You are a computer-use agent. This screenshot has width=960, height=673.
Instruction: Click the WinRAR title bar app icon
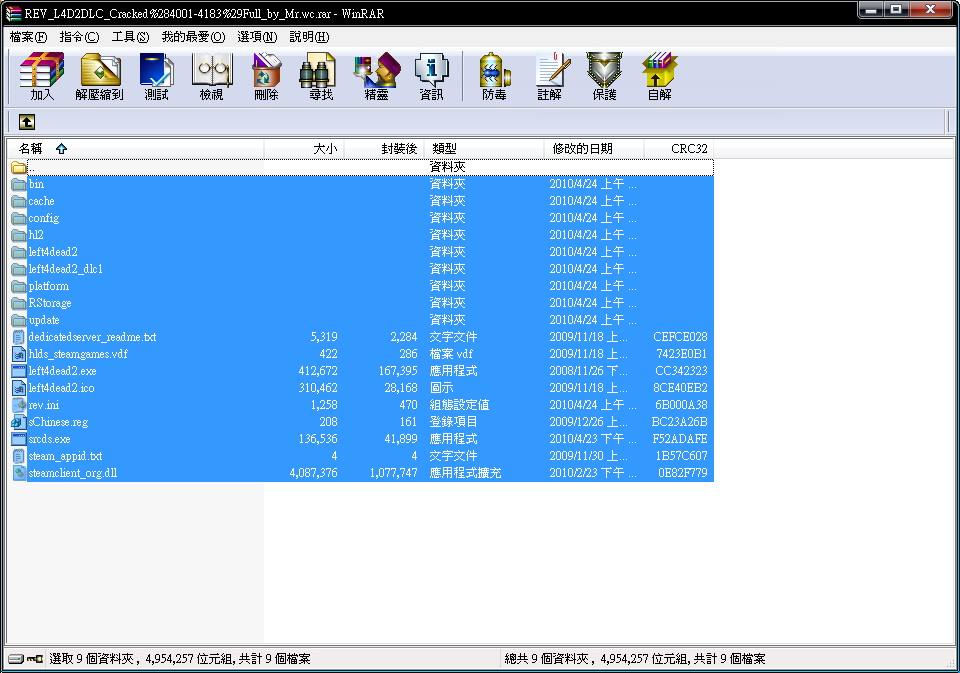(13, 13)
